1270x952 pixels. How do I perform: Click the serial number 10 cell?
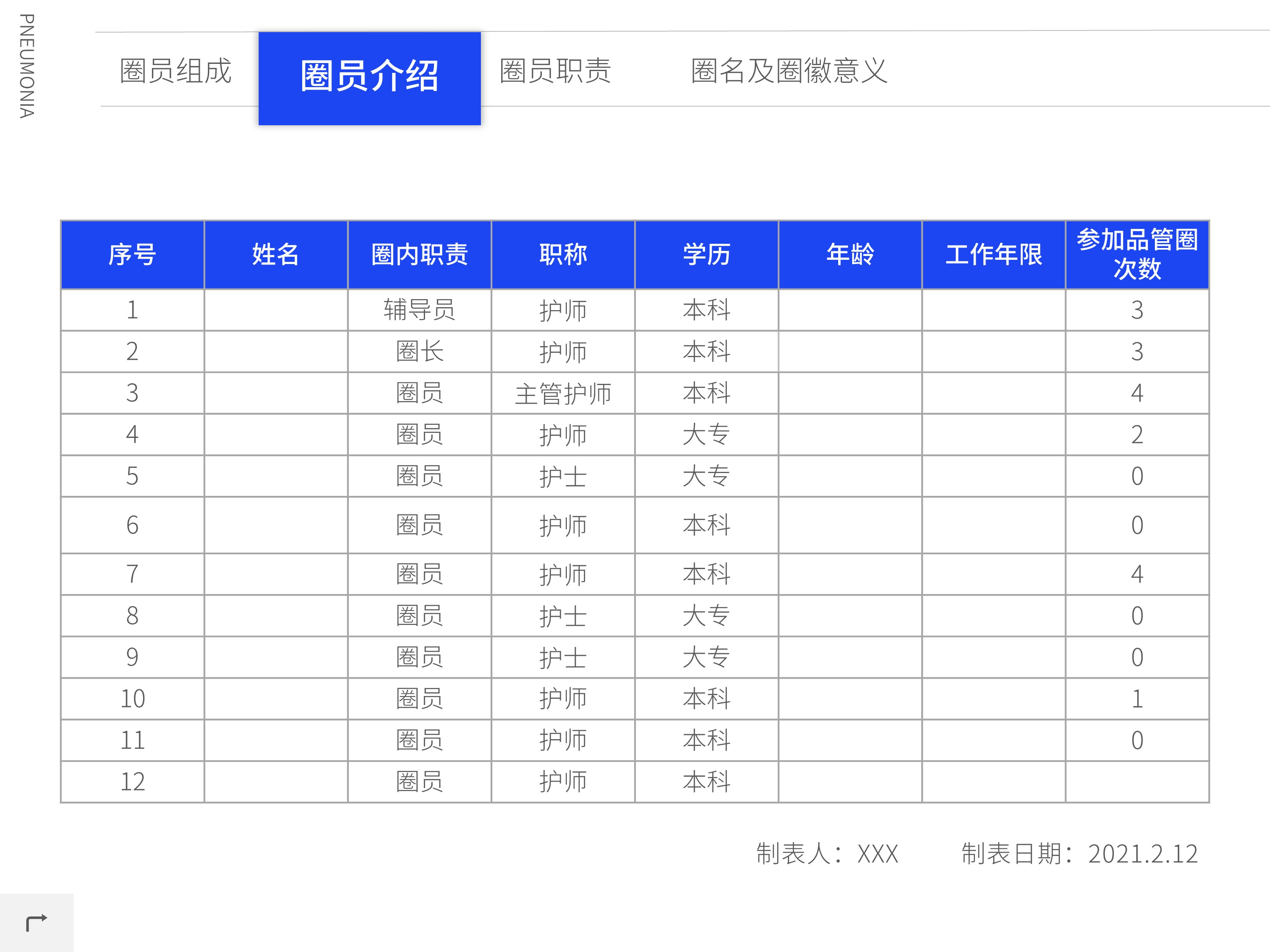point(133,699)
